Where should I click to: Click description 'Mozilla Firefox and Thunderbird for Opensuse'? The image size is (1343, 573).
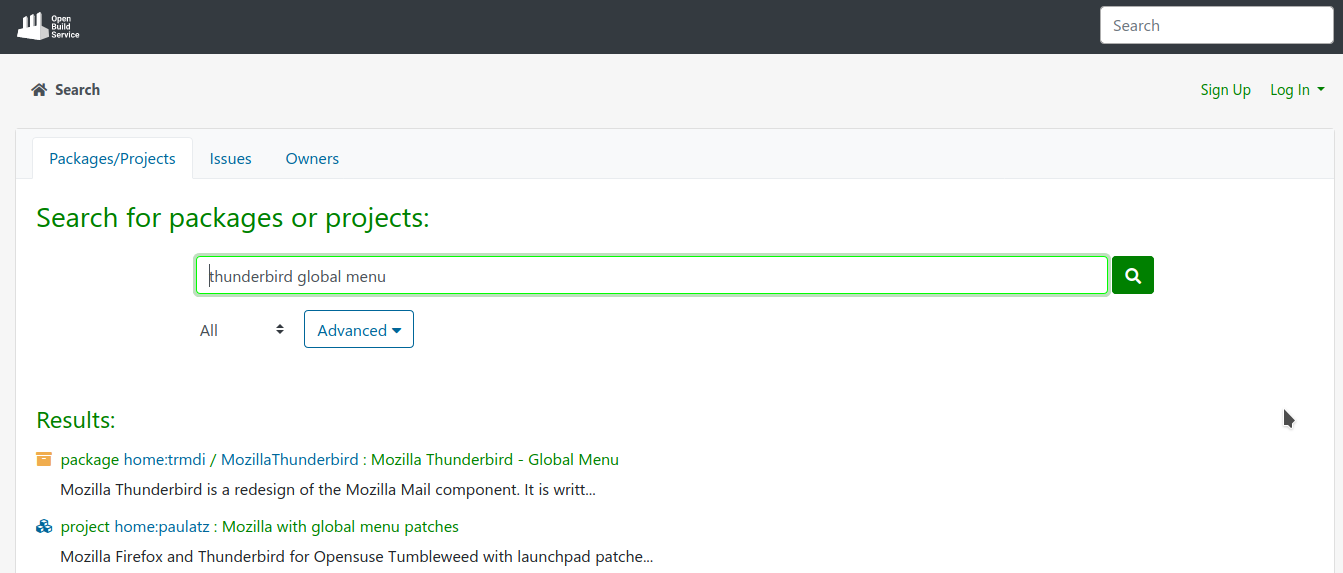[x=357, y=557]
